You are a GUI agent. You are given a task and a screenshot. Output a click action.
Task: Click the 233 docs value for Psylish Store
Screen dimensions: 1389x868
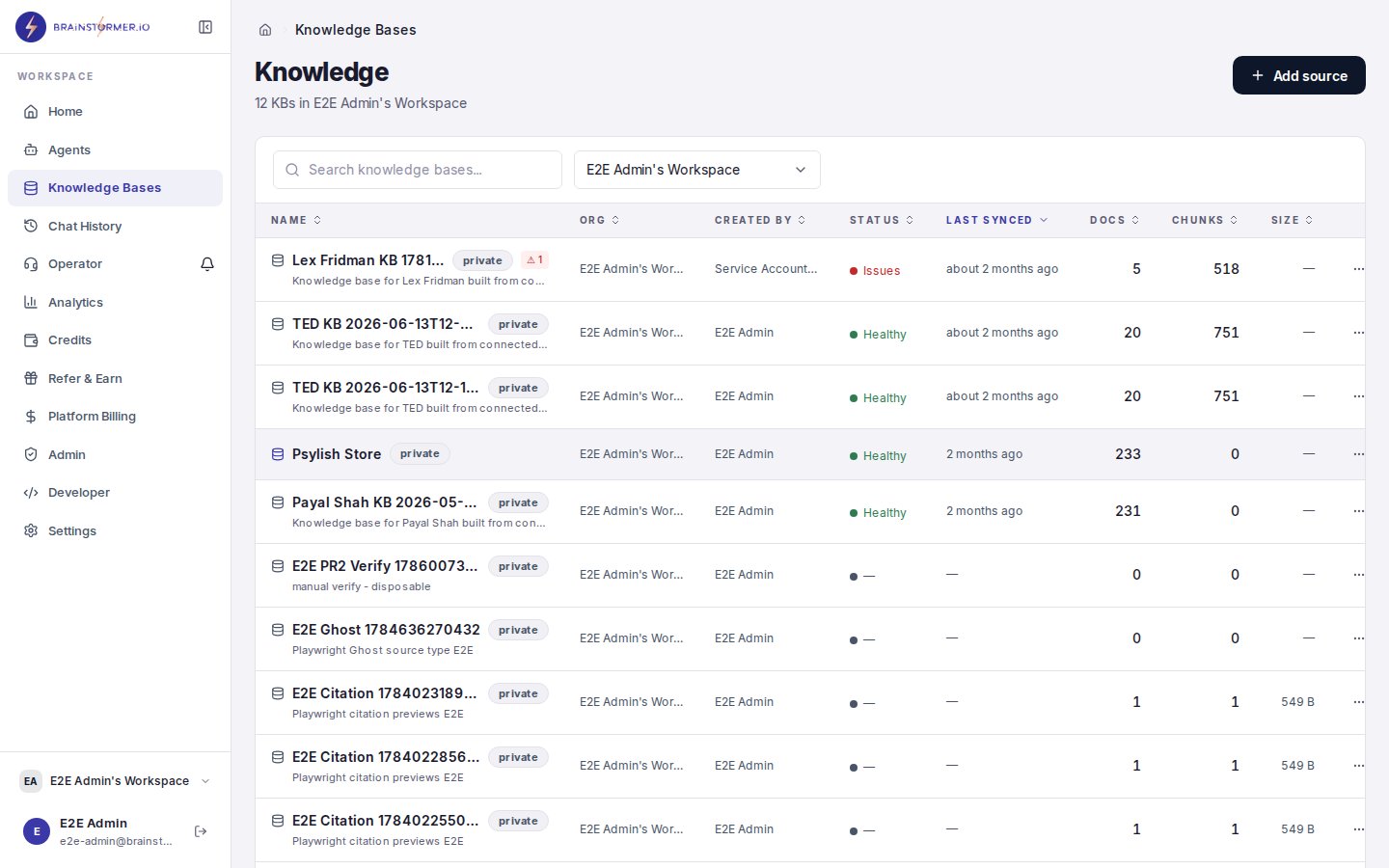coord(1128,454)
